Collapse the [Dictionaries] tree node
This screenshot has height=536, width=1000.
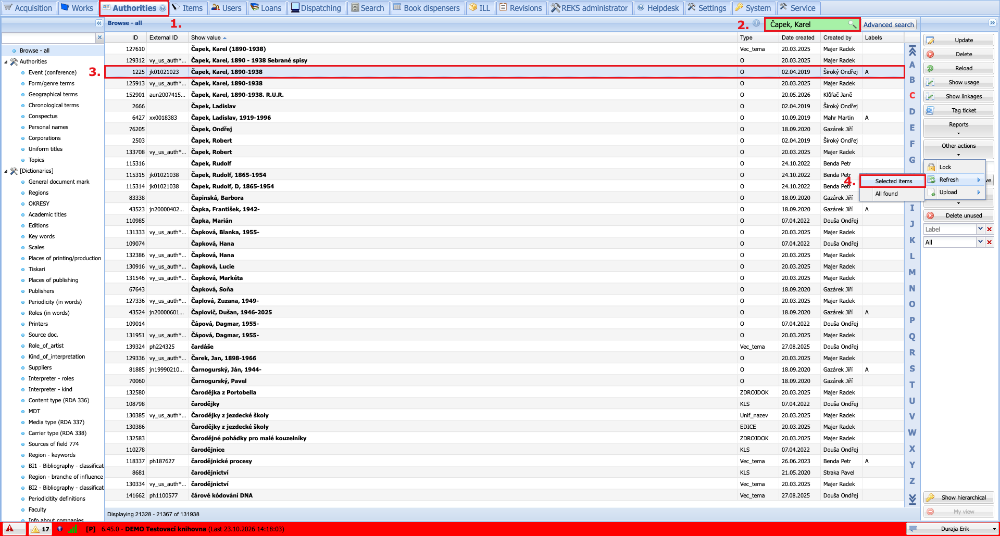click(x=5, y=171)
